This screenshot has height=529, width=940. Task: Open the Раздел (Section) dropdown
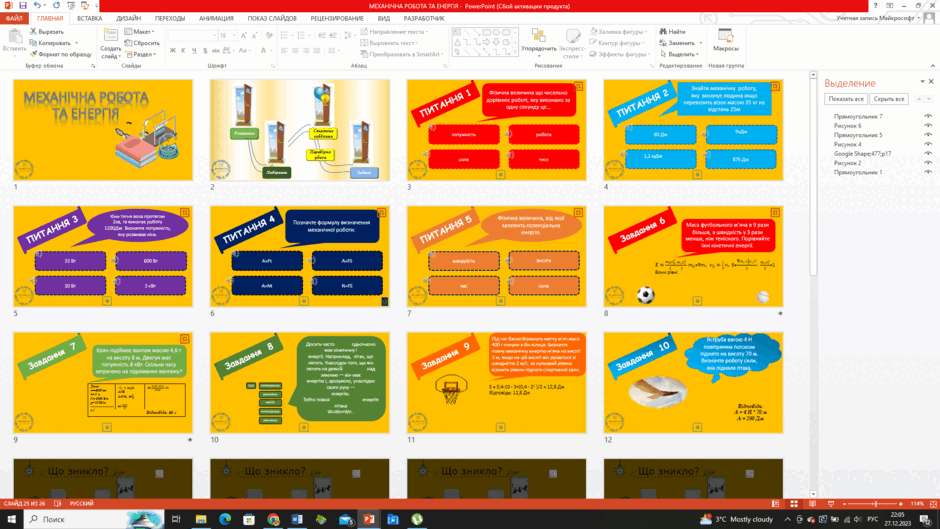(x=140, y=54)
